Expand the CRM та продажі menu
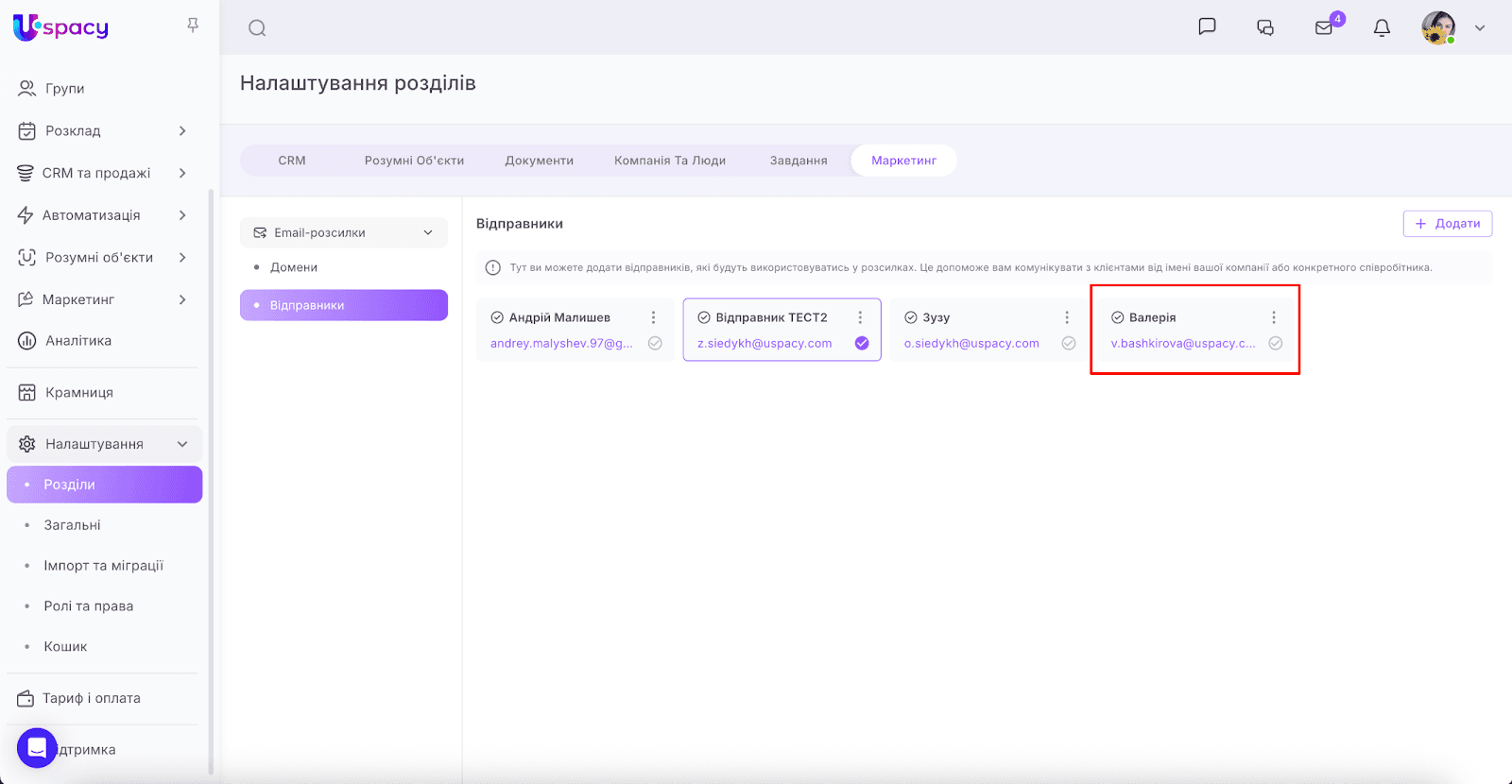The height and width of the screenshot is (784, 1512). pos(182,173)
